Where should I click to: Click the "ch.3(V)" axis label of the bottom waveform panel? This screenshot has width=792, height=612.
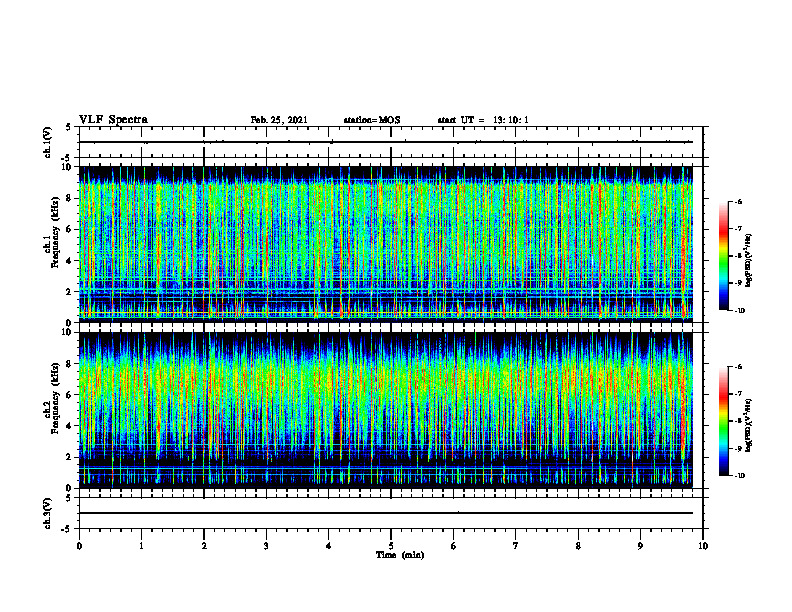(47, 513)
